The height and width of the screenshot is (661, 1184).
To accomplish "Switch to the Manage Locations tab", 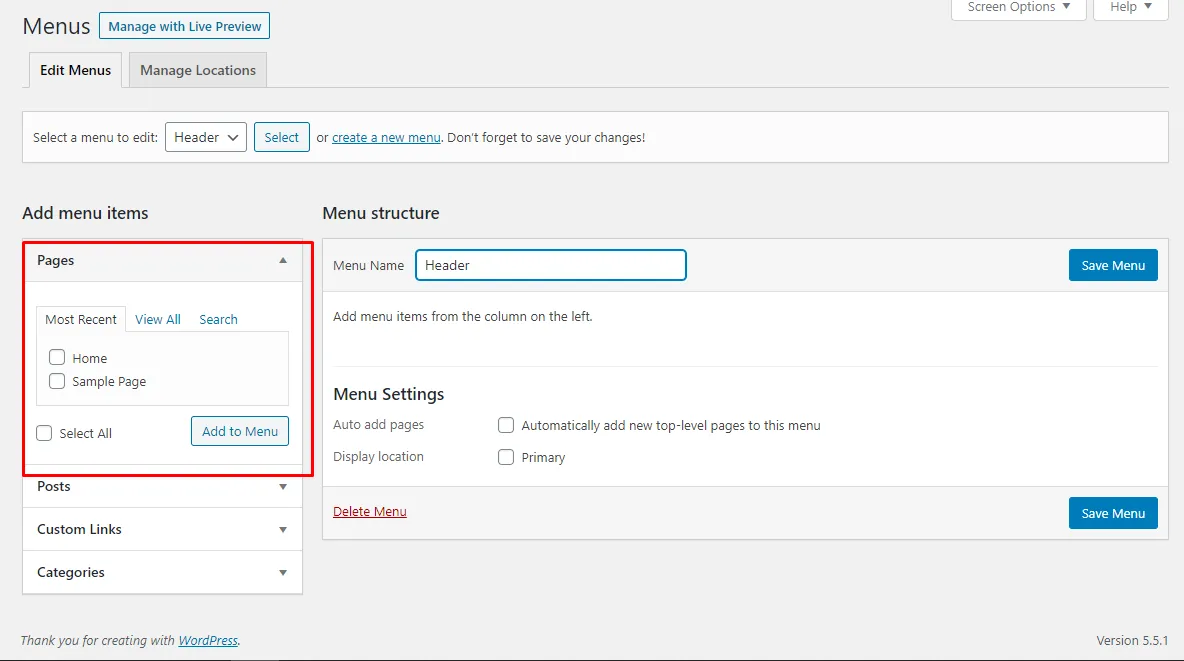I will tap(198, 70).
